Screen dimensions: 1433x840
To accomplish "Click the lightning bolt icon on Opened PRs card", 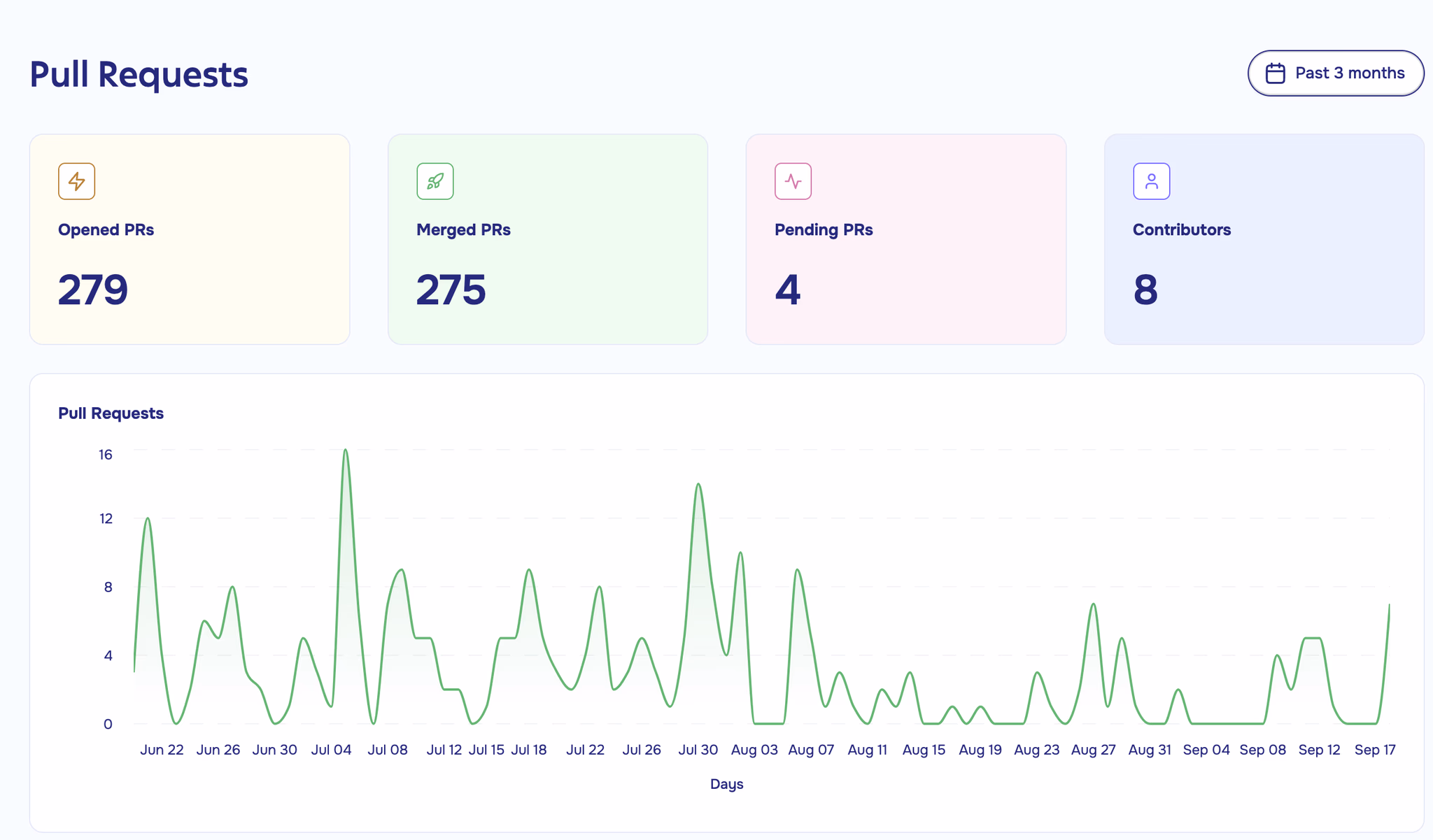I will (x=76, y=180).
